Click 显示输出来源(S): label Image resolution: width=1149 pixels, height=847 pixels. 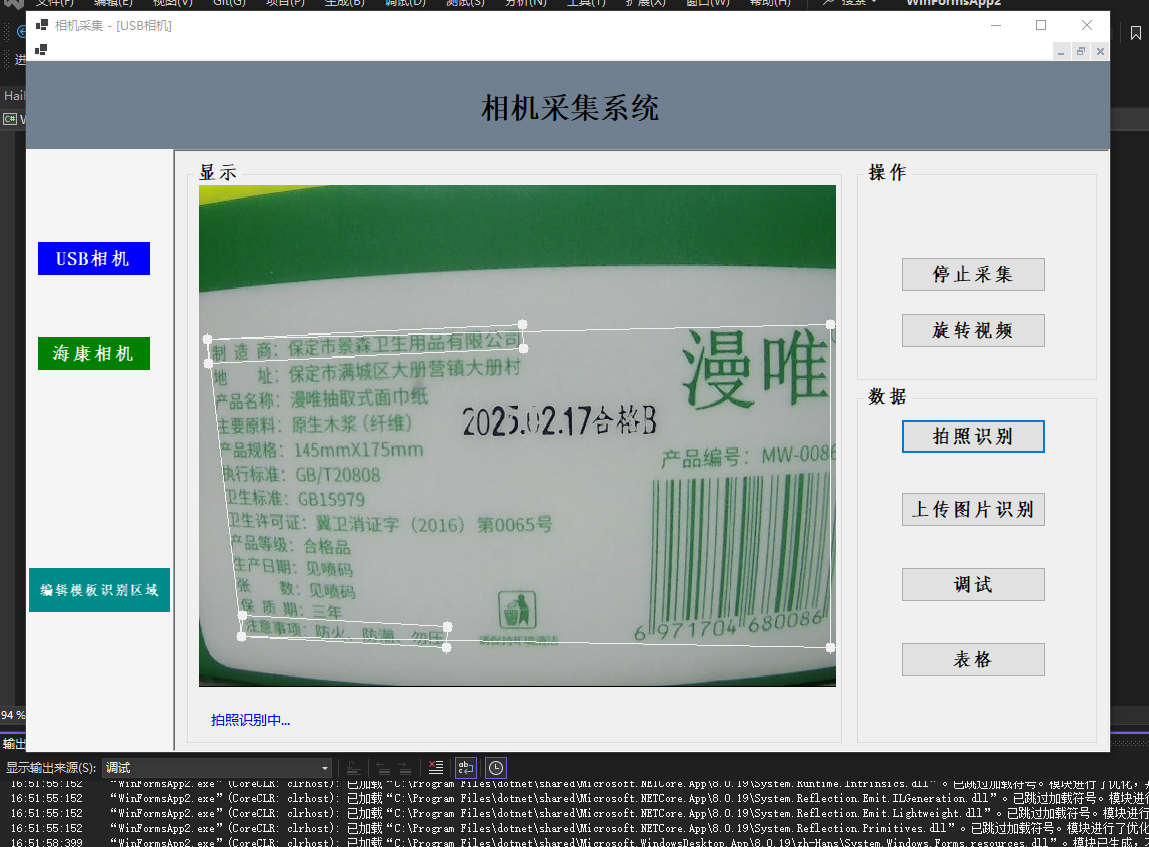51,768
